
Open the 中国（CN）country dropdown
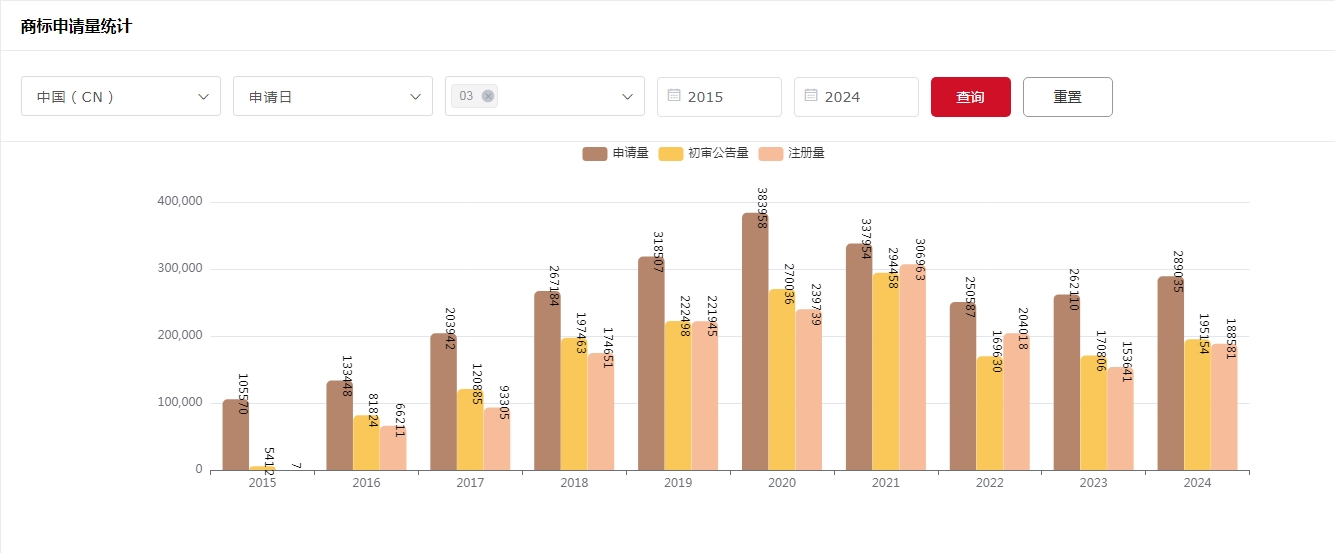pyautogui.click(x=121, y=97)
